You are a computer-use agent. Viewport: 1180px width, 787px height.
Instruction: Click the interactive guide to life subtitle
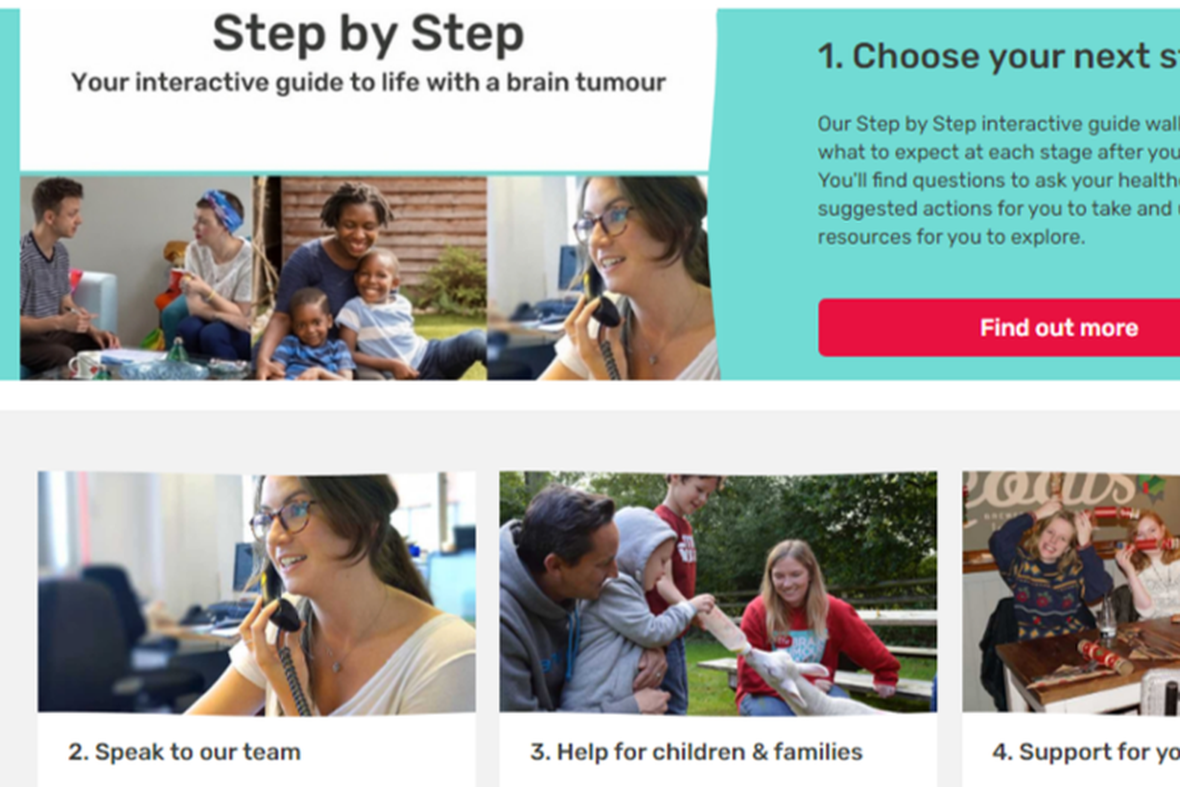coord(368,82)
